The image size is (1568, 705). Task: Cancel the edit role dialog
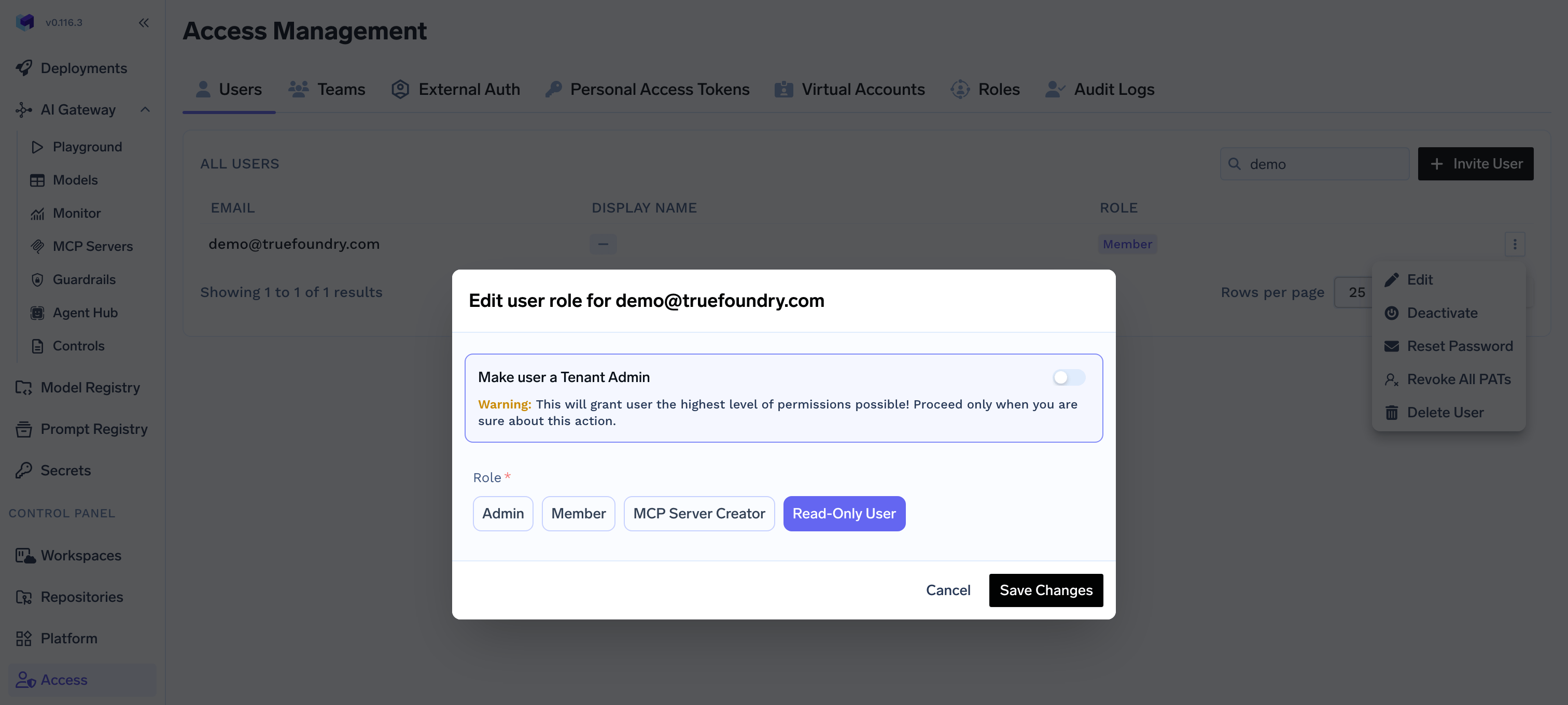[948, 590]
